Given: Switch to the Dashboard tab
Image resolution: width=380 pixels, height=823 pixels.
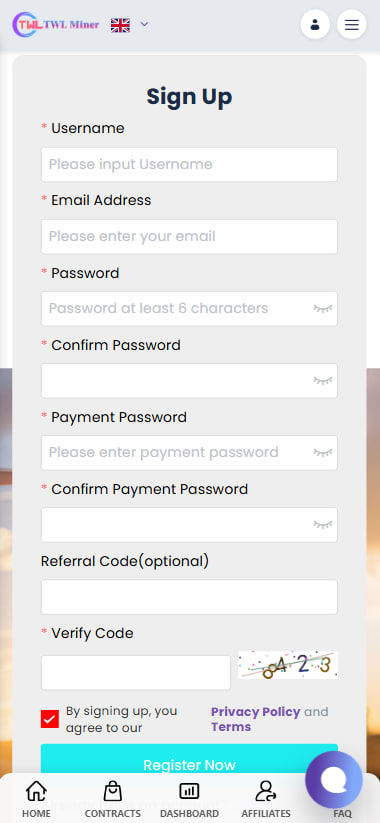Looking at the screenshot, I should point(189,799).
